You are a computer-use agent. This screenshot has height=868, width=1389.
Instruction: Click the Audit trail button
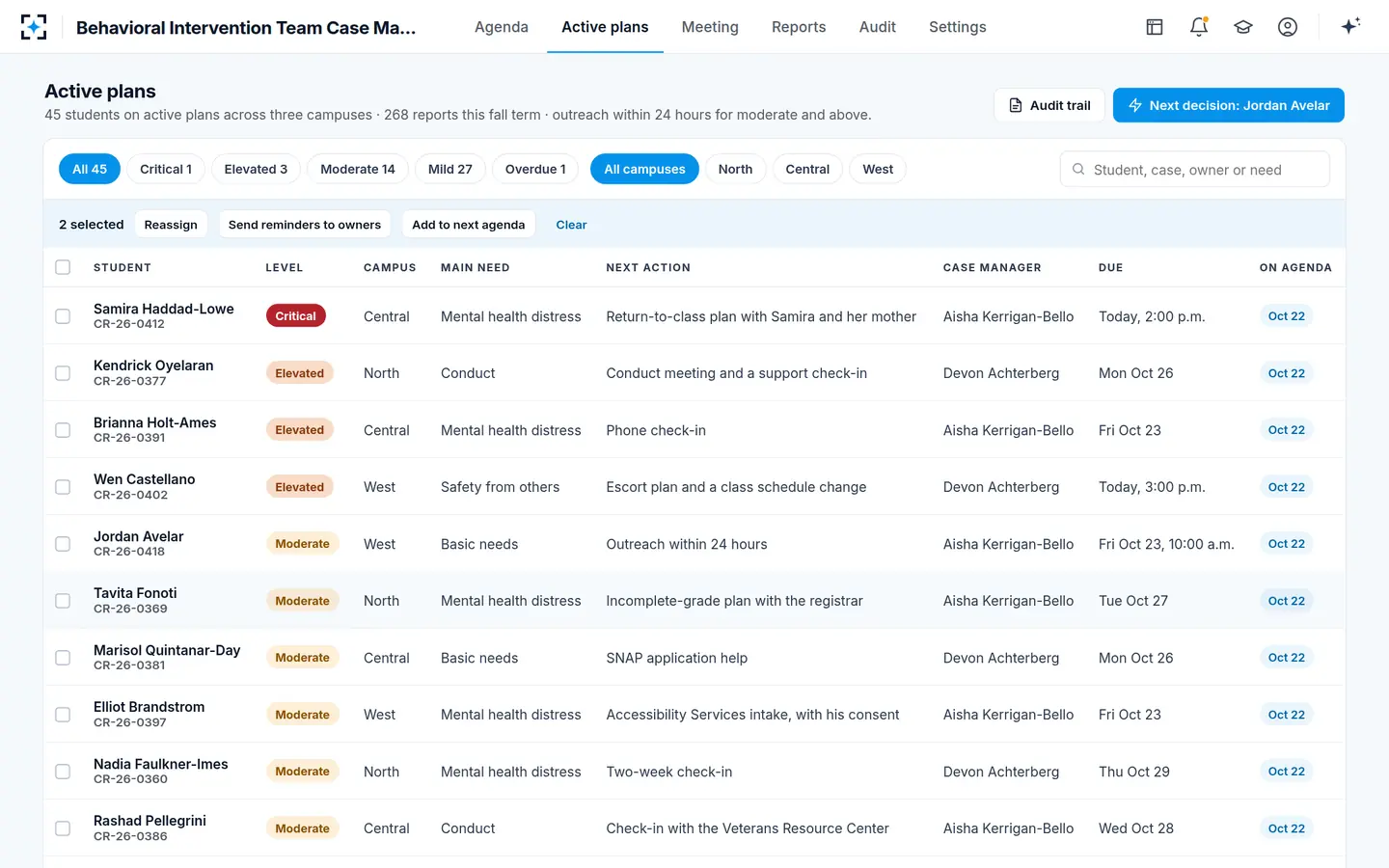pos(1049,105)
